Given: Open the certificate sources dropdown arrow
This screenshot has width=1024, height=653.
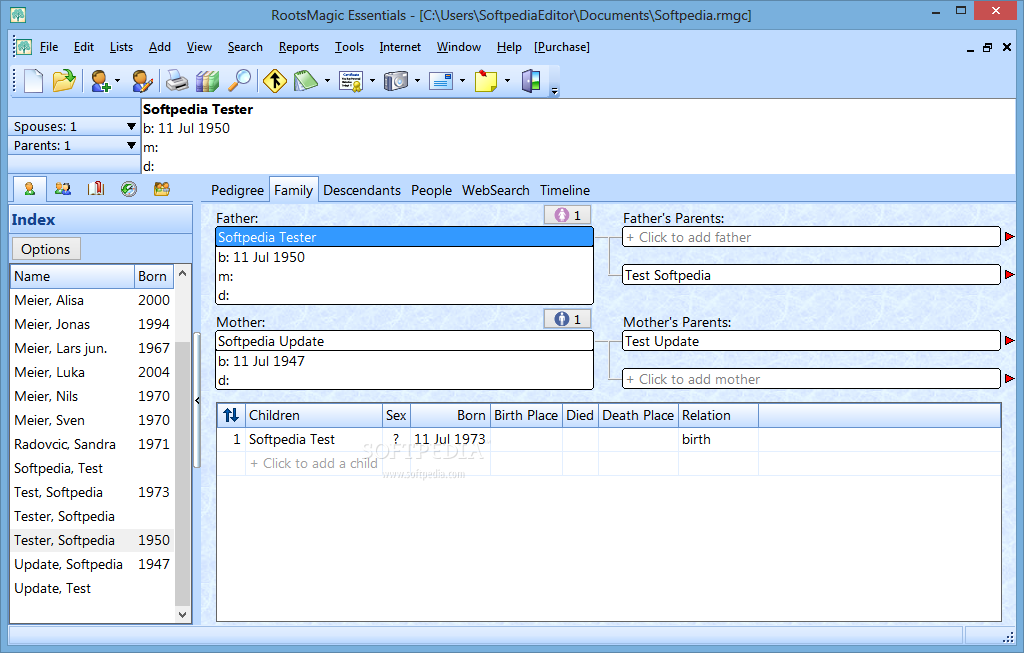Looking at the screenshot, I should point(372,81).
